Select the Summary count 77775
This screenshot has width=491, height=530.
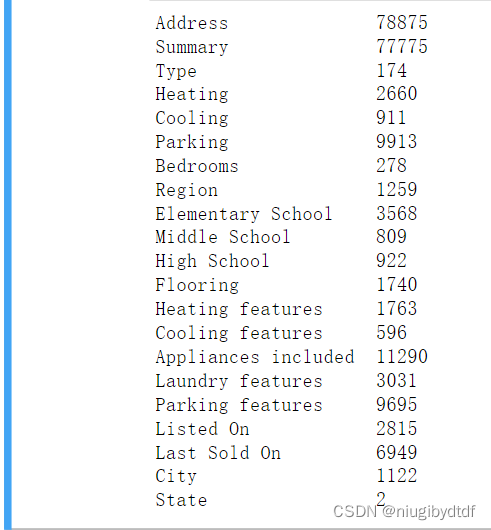point(402,47)
